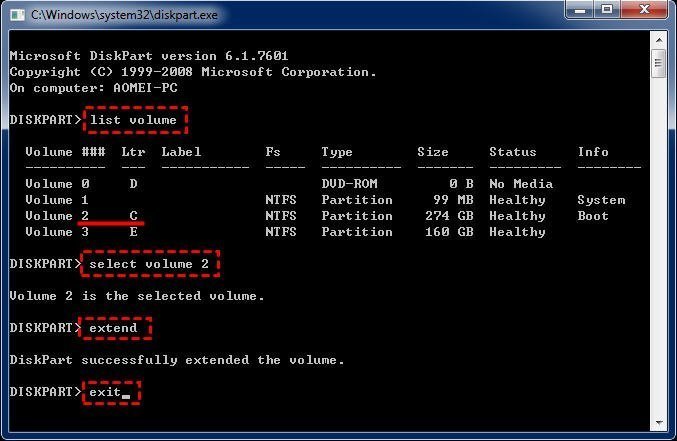The height and width of the screenshot is (441, 677).
Task: Click the highlighted 'list volume' command
Action: [x=133, y=120]
